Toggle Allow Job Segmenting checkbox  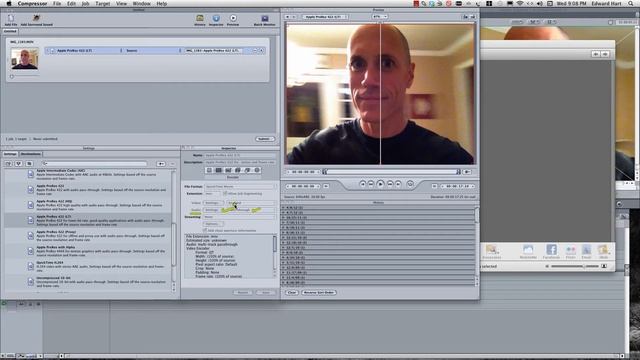point(225,193)
